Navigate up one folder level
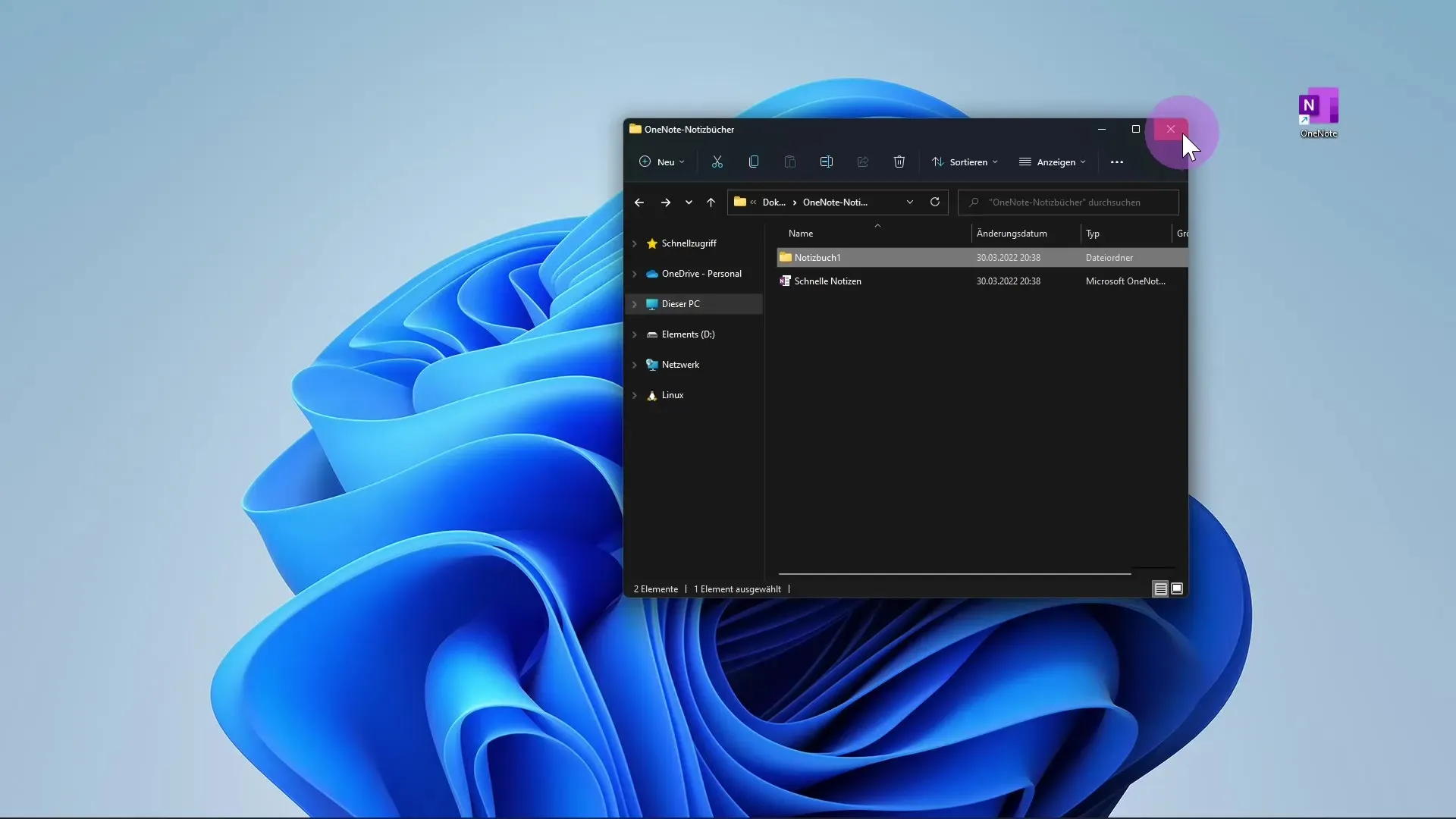The image size is (1456, 819). pyautogui.click(x=711, y=202)
